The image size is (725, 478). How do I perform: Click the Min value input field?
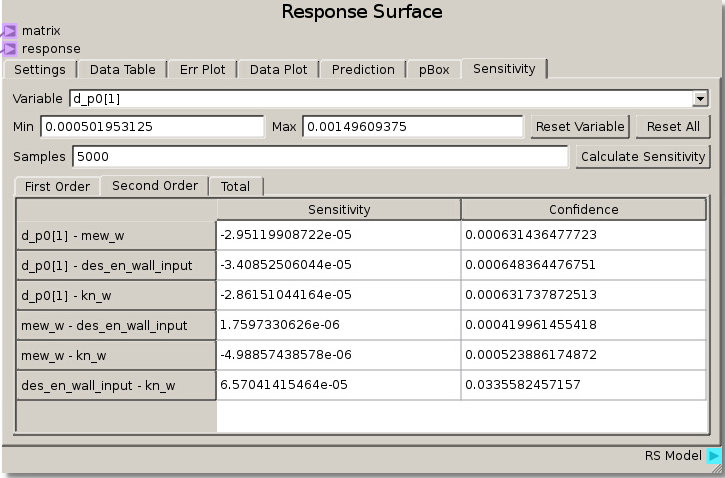click(x=151, y=127)
